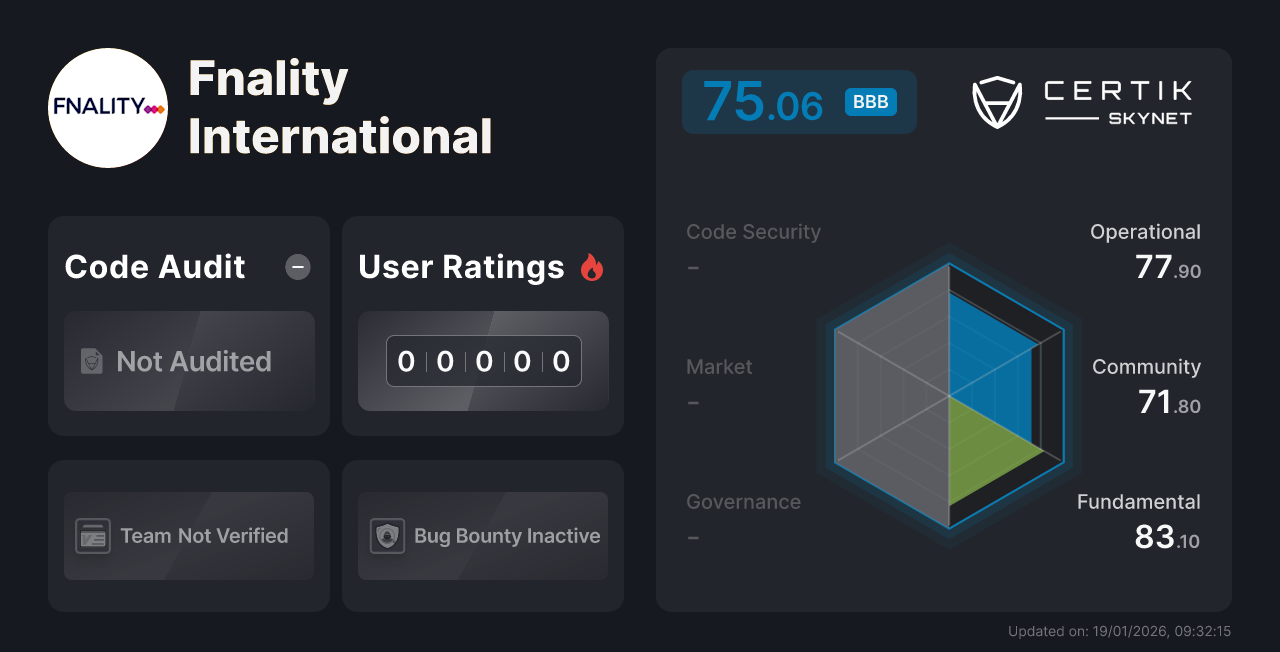Viewport: 1280px width, 652px height.
Task: Open the BBB rating badge
Action: click(x=869, y=101)
